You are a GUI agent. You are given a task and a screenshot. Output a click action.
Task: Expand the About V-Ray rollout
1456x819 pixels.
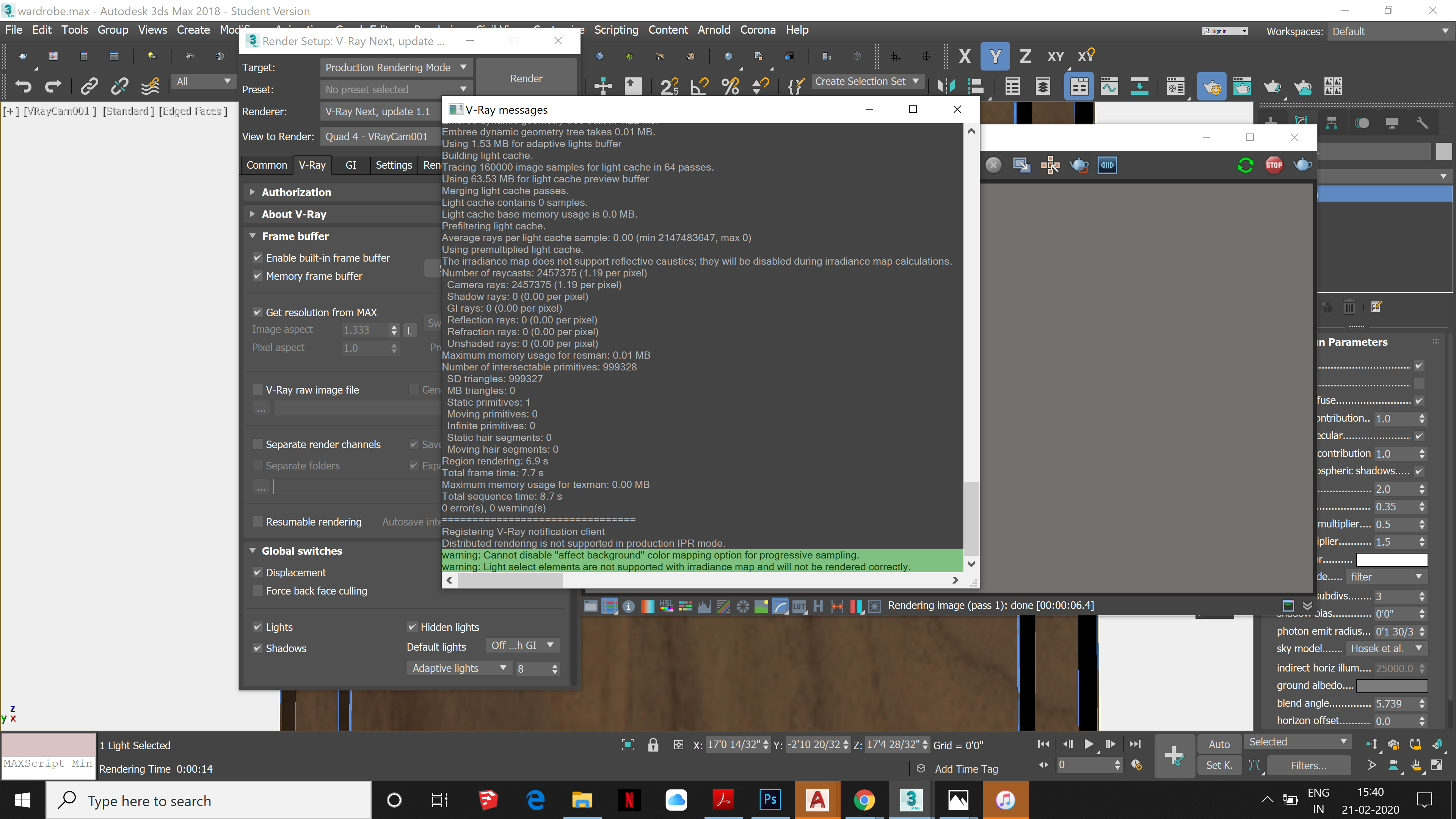click(294, 214)
